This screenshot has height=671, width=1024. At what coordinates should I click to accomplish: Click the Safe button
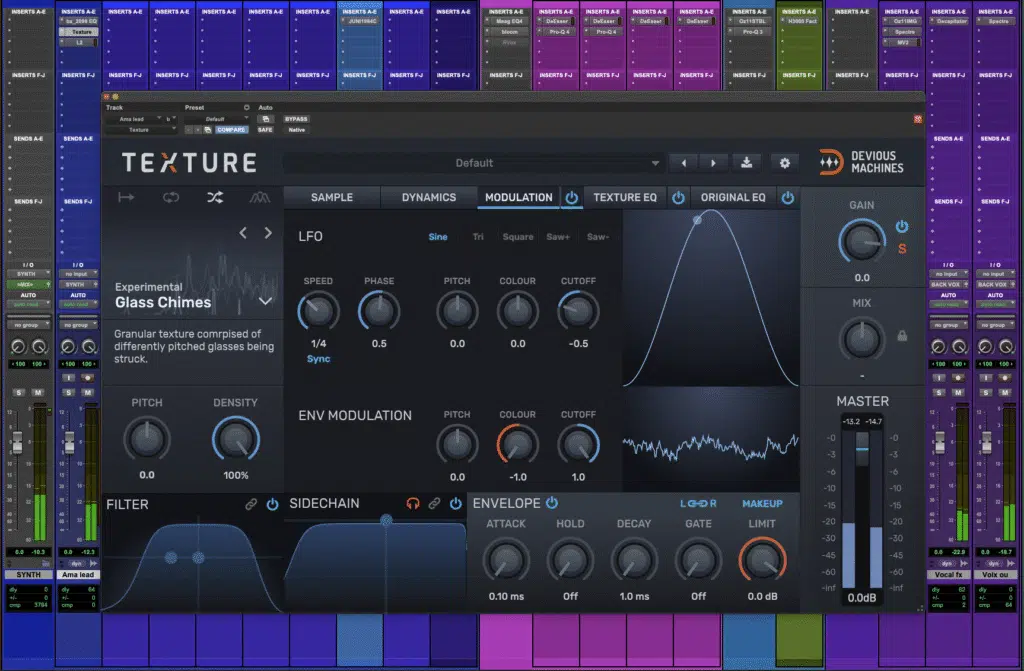pos(265,130)
